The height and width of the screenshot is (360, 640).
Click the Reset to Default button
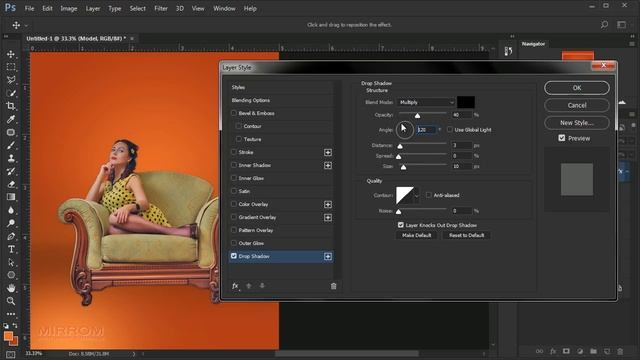467,236
